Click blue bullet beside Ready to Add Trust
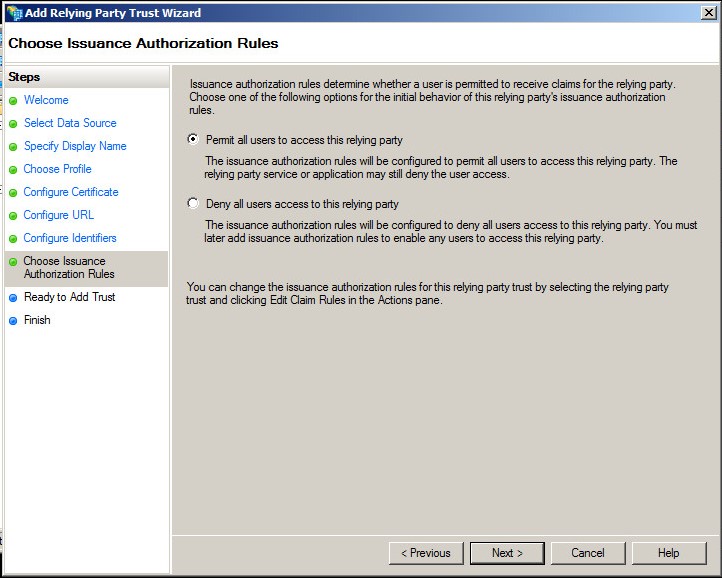 pyautogui.click(x=13, y=298)
